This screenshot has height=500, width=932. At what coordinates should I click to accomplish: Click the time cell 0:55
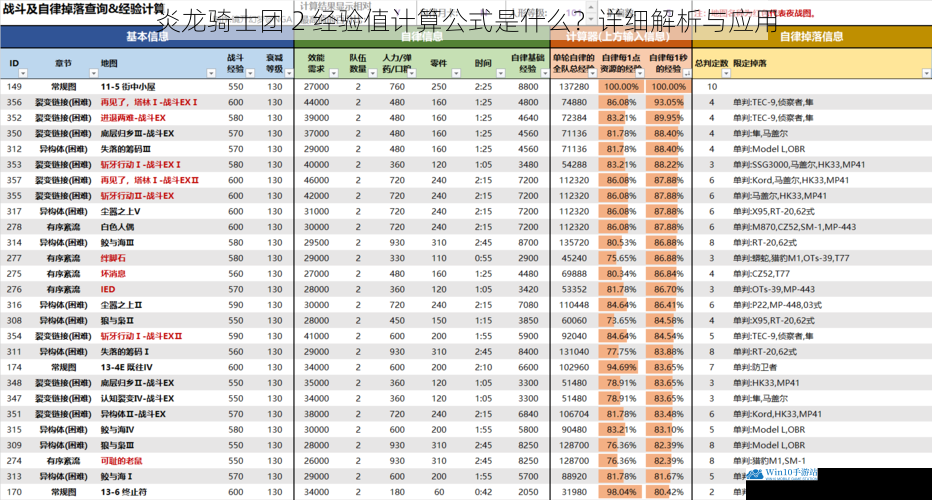[x=483, y=258]
